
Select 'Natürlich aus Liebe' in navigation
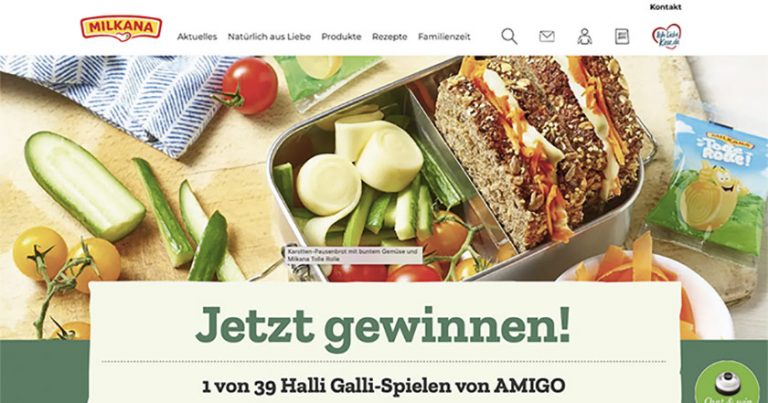(269, 37)
